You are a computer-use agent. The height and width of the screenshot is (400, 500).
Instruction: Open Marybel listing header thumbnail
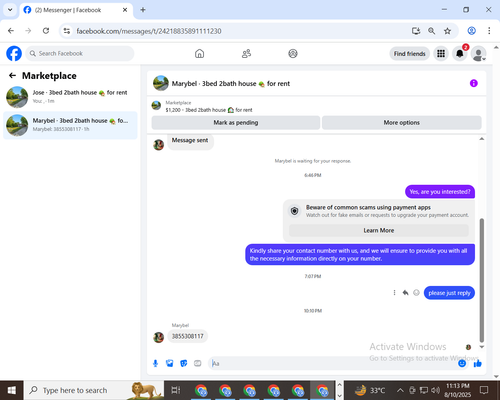(161, 83)
